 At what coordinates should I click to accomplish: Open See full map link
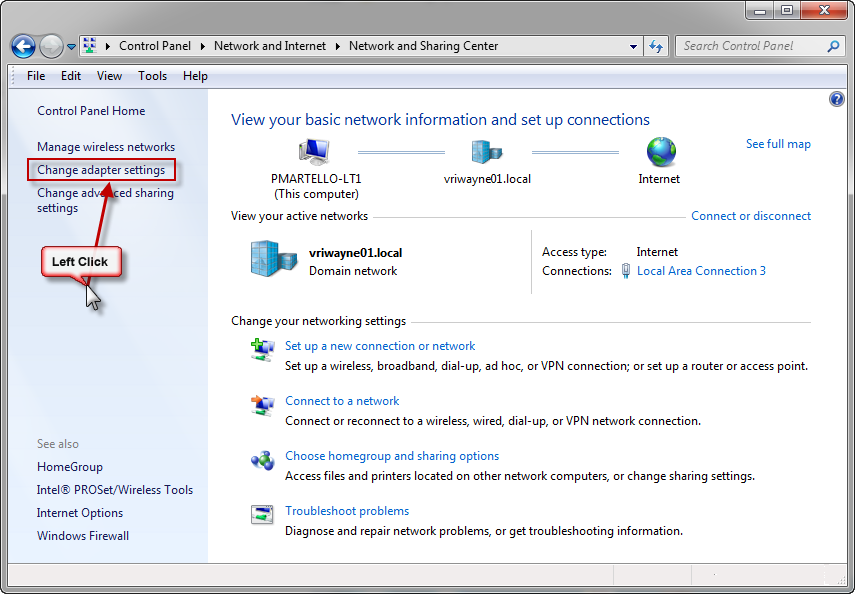click(x=778, y=144)
